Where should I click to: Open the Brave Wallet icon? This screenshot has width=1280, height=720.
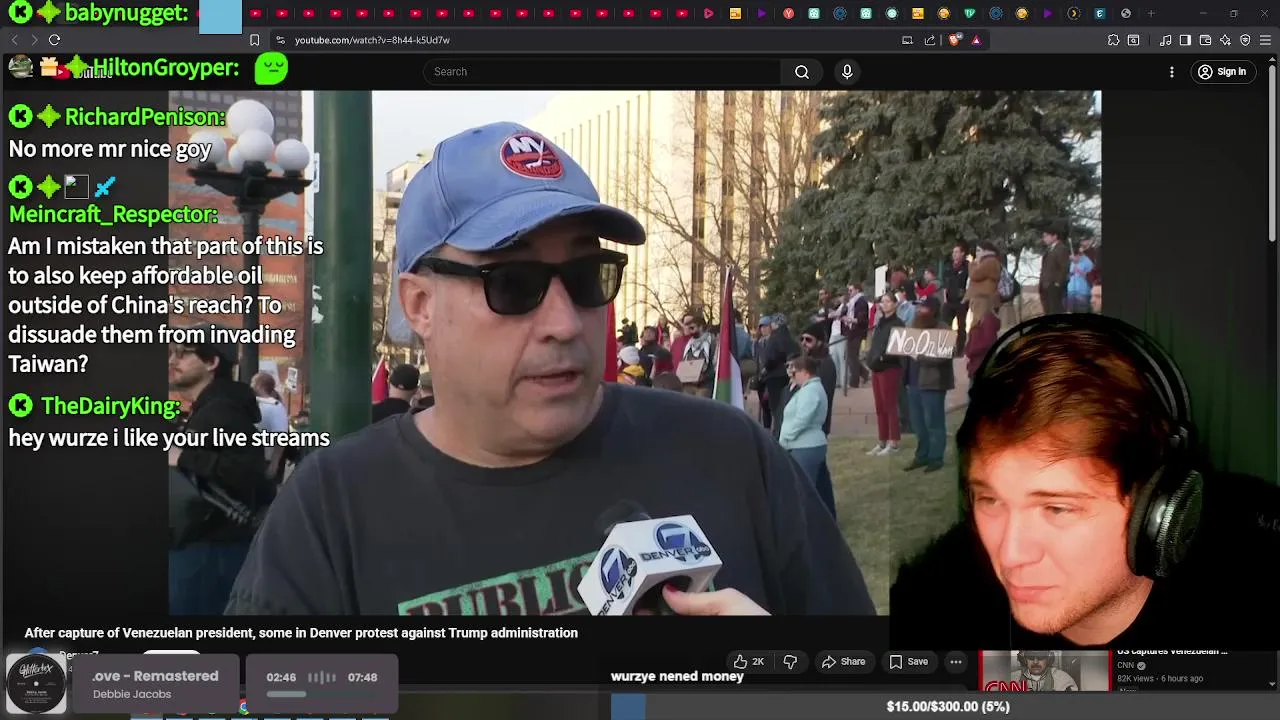[x=1205, y=40]
